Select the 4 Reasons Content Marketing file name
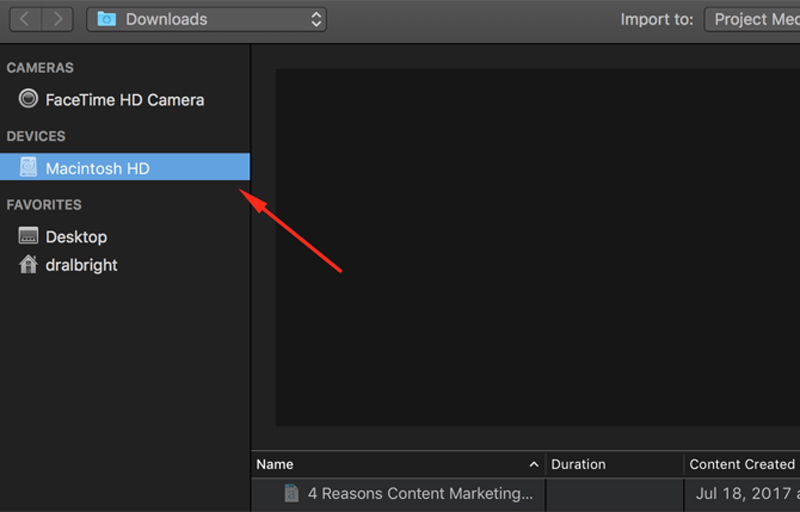Viewport: 800px width, 512px height. [x=420, y=493]
